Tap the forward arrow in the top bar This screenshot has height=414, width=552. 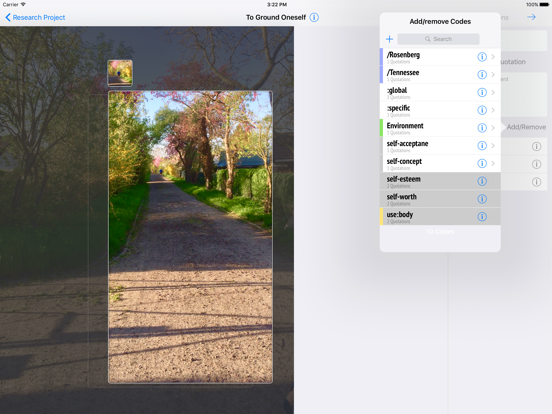(531, 17)
